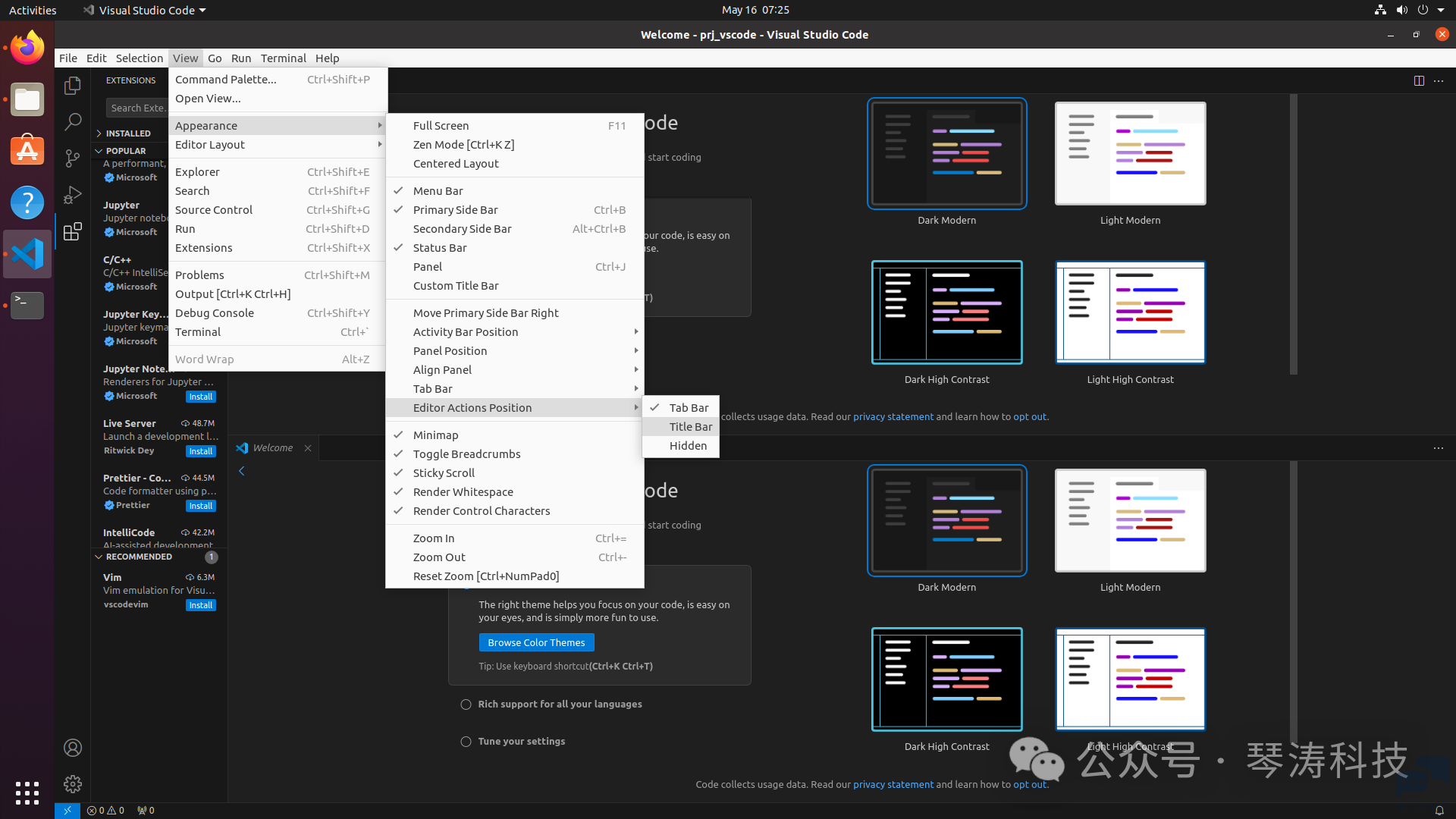
Task: Open More Actions ellipsis in the Welcome tab row
Action: 1439,448
